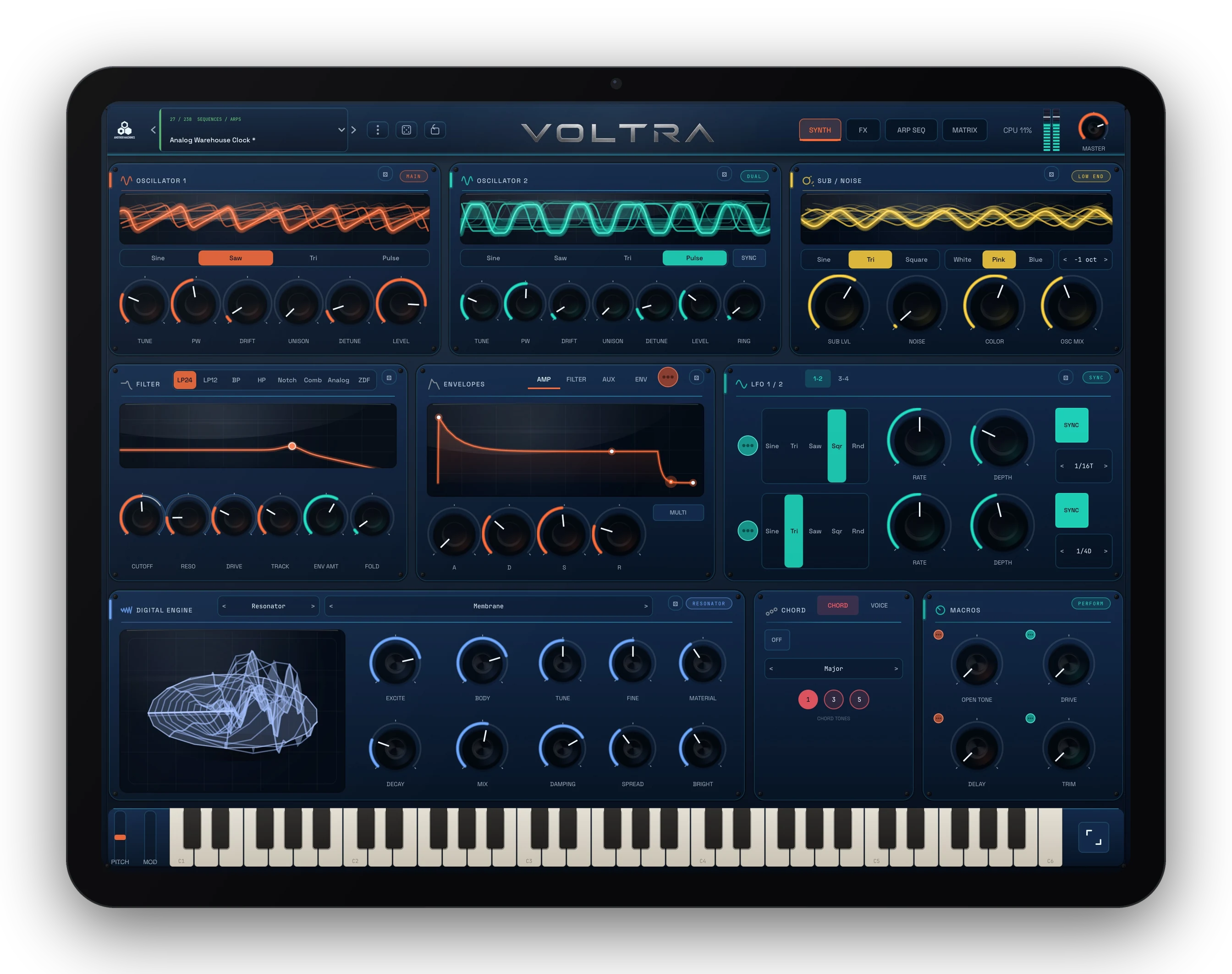
Task: Open the Resonator engine type selector
Action: point(268,606)
